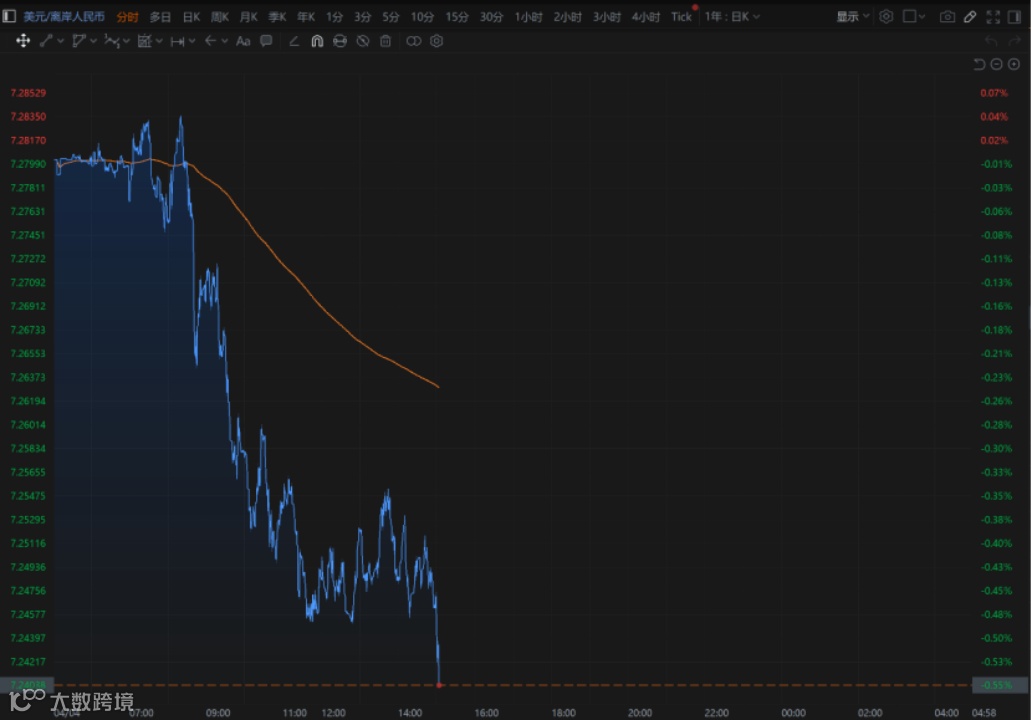Select the arrow marker tool
The height and width of the screenshot is (720, 1032).
211,41
